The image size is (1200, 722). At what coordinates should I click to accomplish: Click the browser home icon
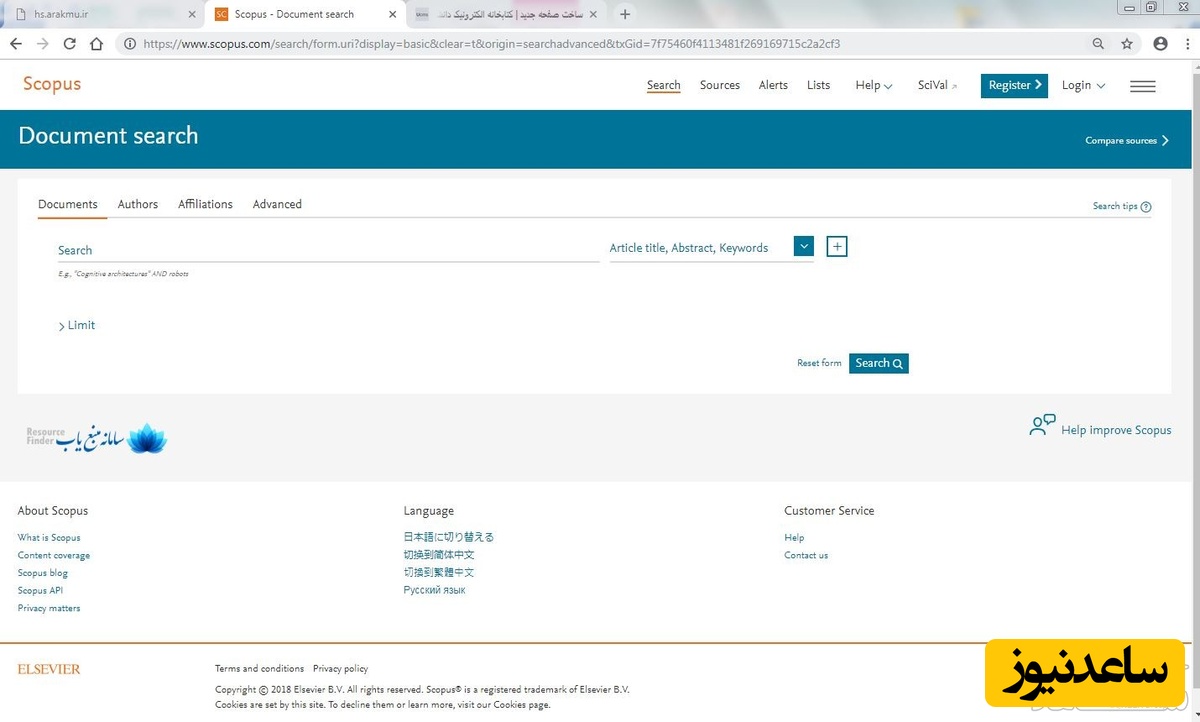click(96, 44)
